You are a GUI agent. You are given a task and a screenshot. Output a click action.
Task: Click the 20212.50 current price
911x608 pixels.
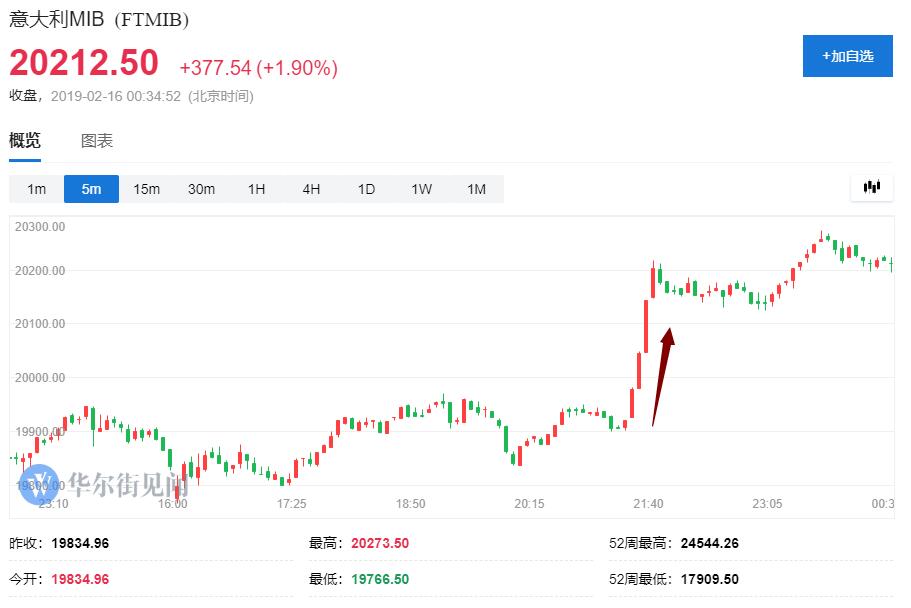point(84,63)
